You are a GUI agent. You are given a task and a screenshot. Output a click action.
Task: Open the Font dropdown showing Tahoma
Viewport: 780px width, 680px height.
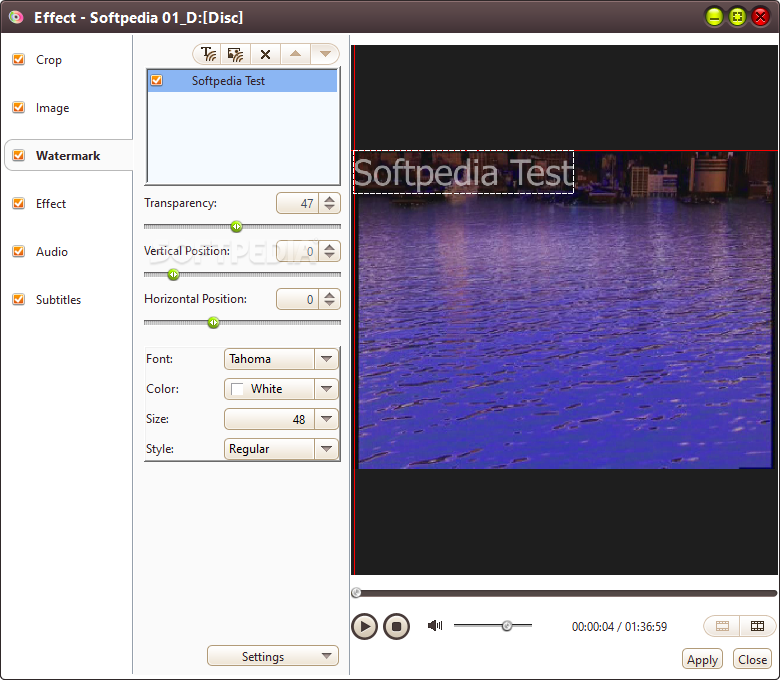pyautogui.click(x=281, y=359)
